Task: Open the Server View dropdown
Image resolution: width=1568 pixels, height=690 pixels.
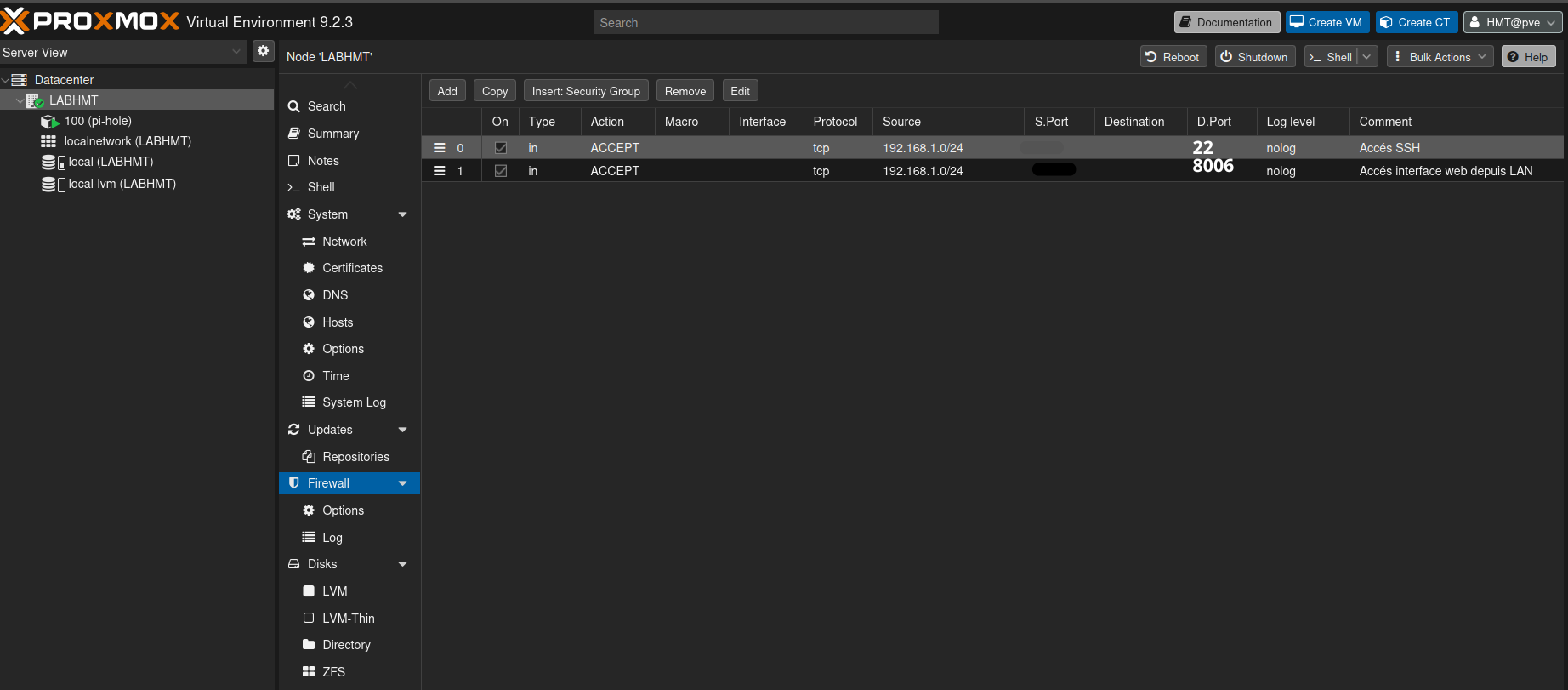Action: (x=236, y=52)
